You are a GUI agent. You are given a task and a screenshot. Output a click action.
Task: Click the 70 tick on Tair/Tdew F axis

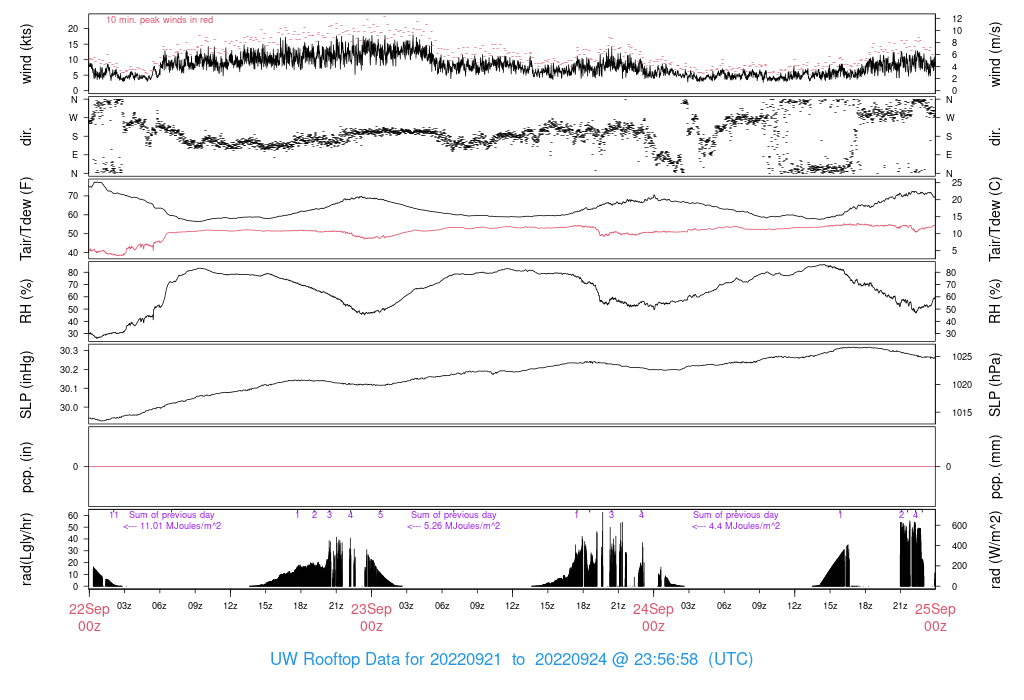coord(73,196)
